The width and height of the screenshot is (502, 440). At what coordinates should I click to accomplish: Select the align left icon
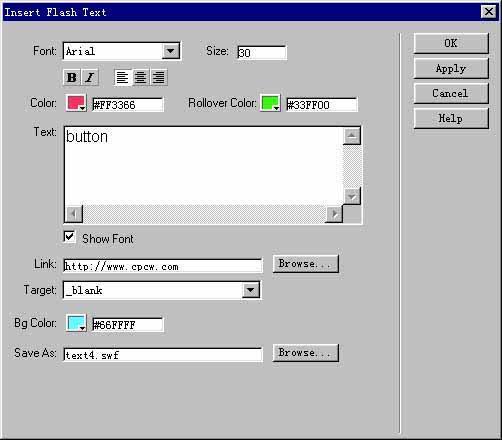[x=122, y=77]
